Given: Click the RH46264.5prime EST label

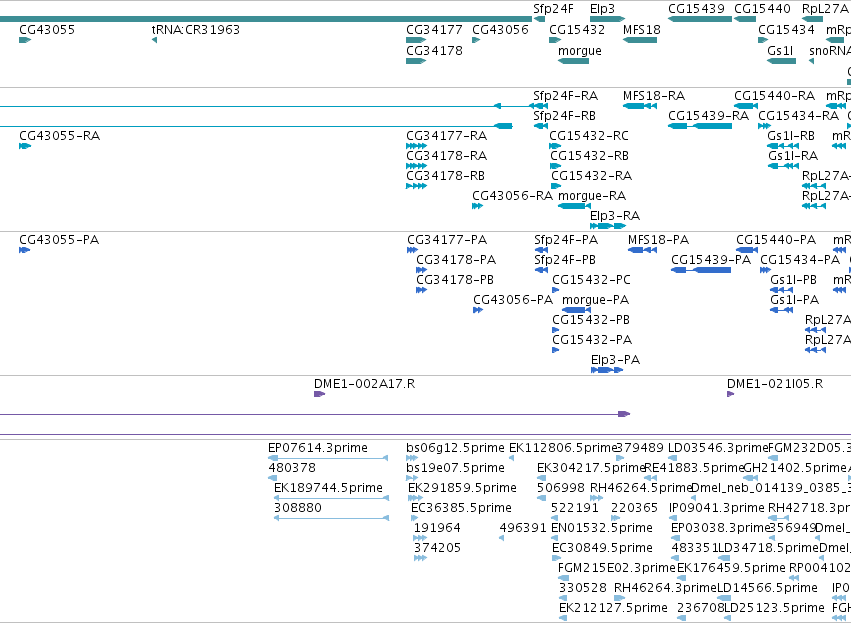Looking at the screenshot, I should [x=640, y=488].
